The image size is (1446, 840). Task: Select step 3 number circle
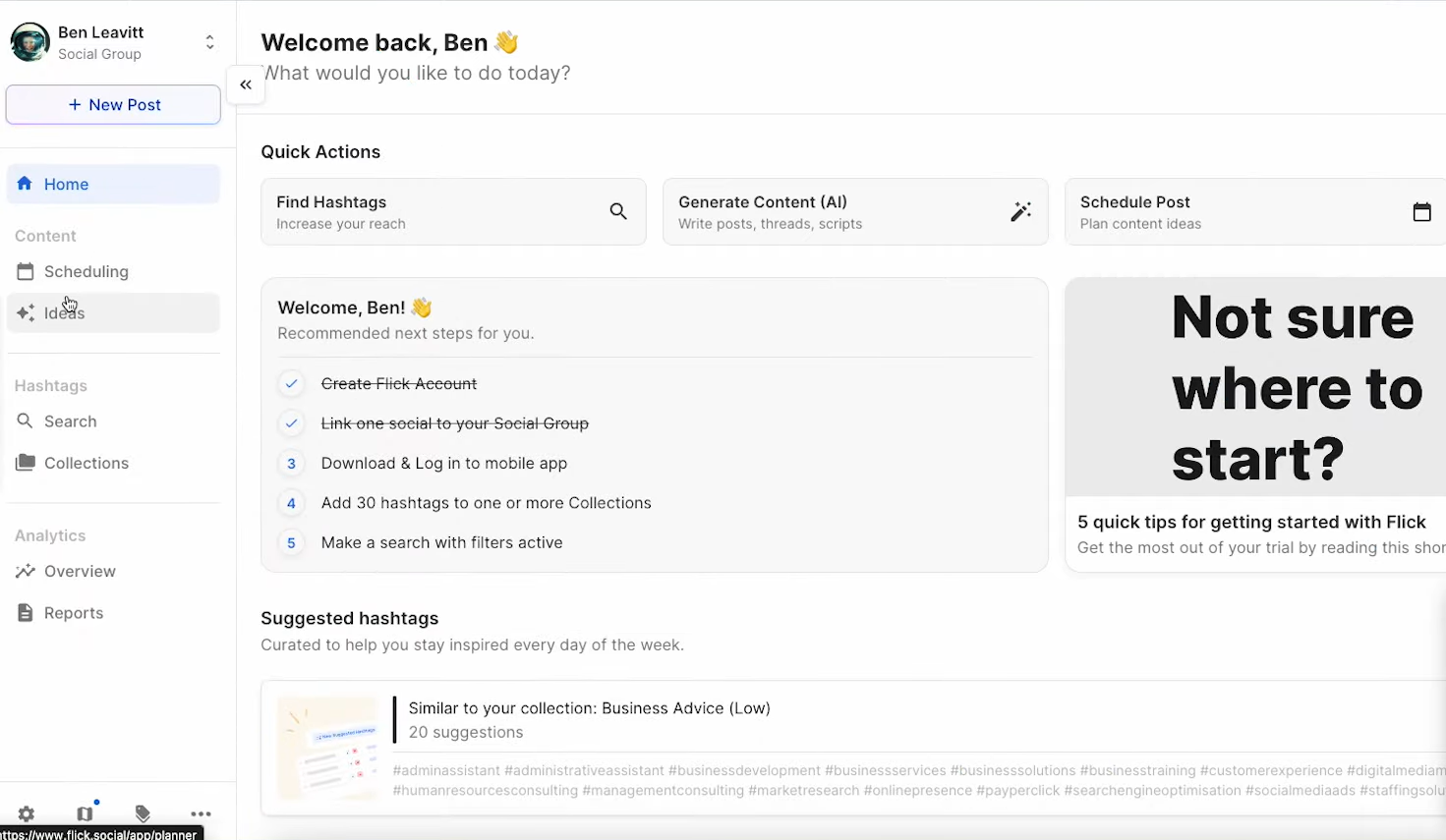(291, 463)
